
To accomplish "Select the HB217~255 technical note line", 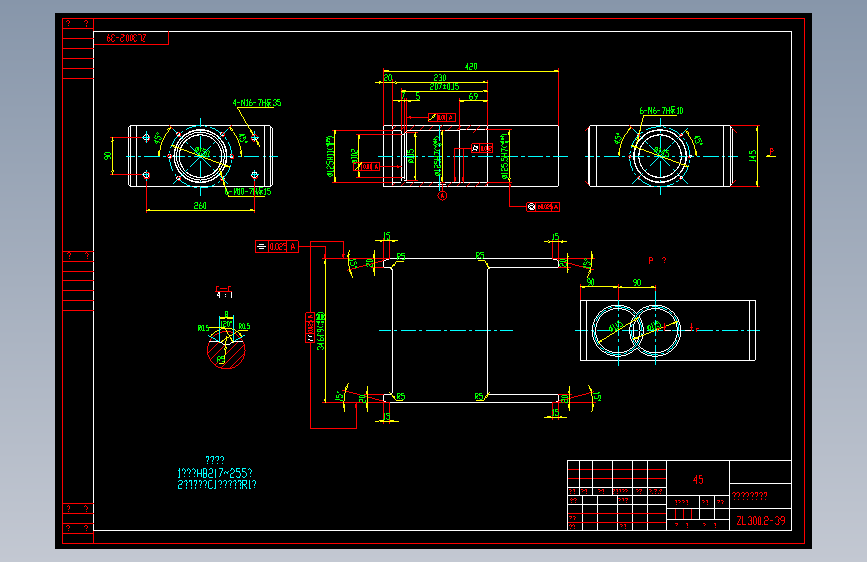I will (x=215, y=473).
